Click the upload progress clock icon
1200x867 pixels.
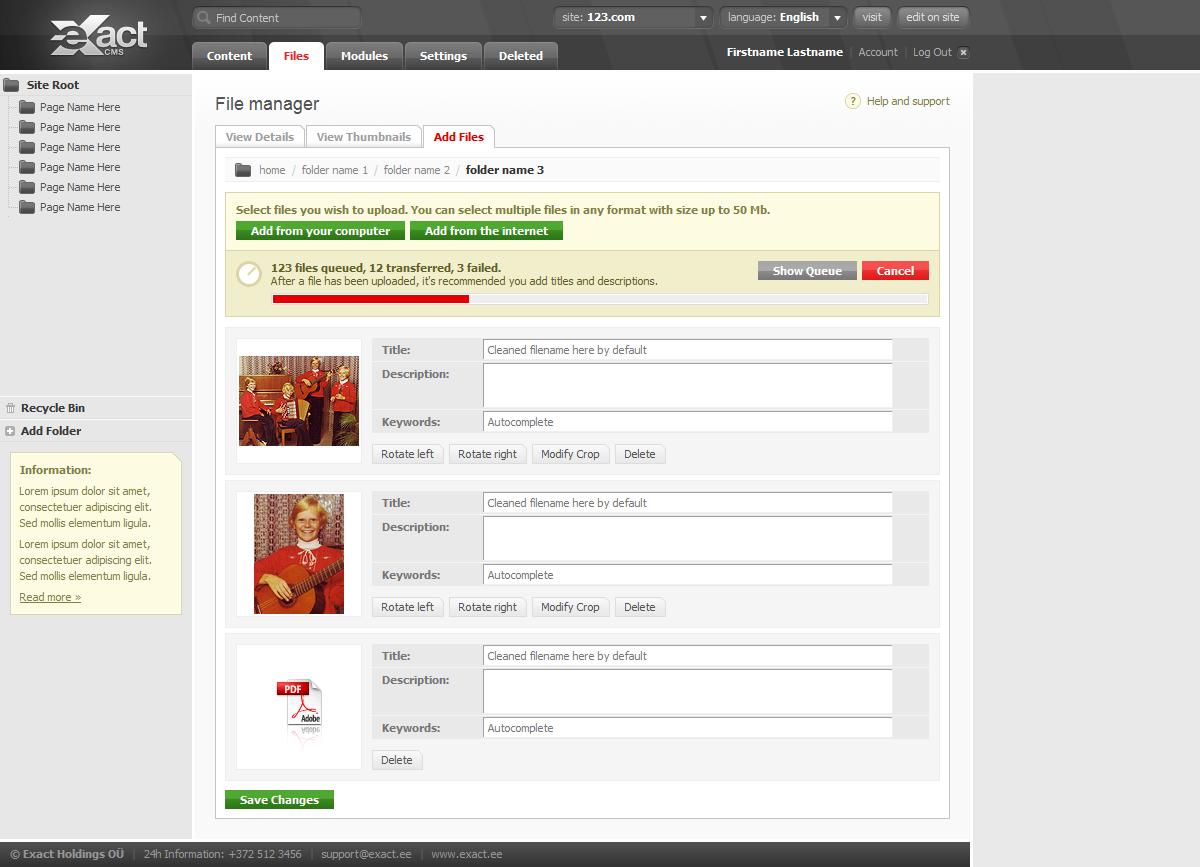(249, 274)
